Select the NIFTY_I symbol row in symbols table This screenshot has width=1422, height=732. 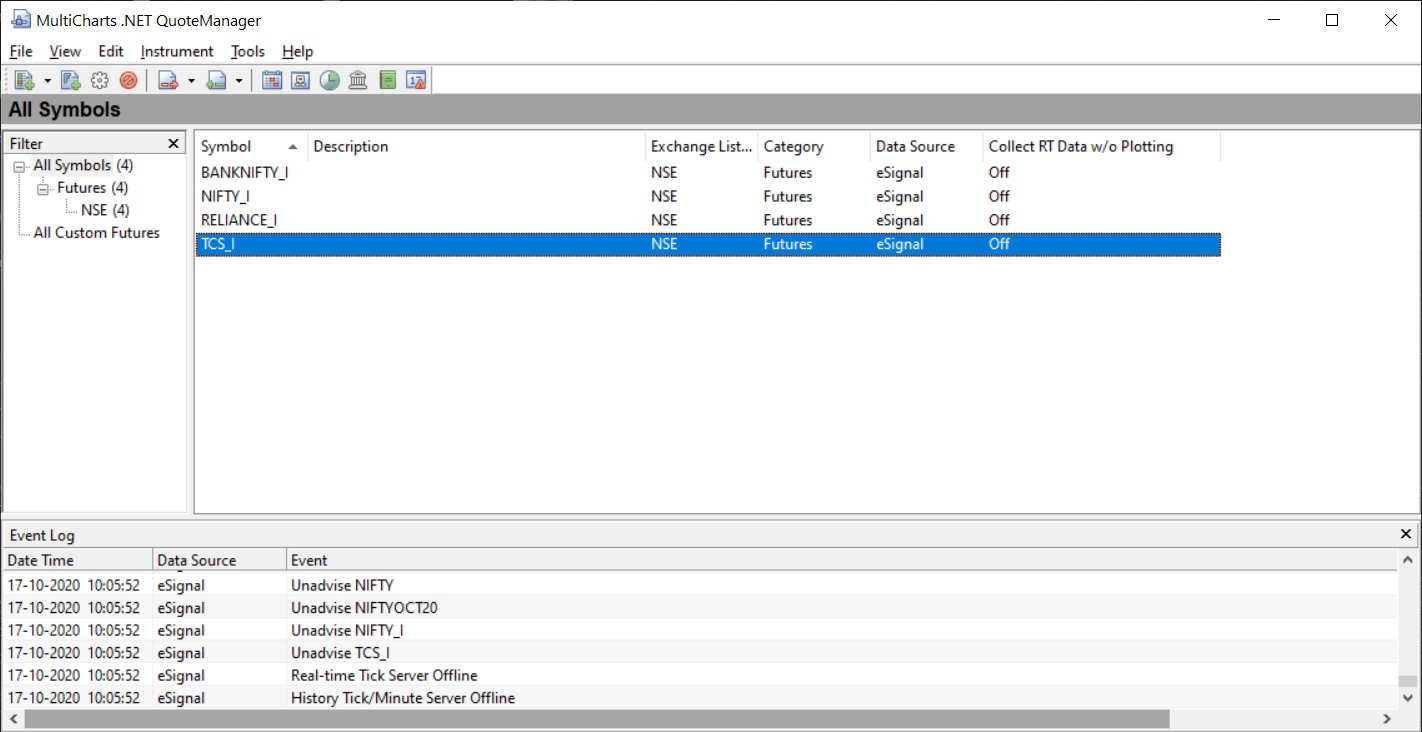tap(708, 197)
